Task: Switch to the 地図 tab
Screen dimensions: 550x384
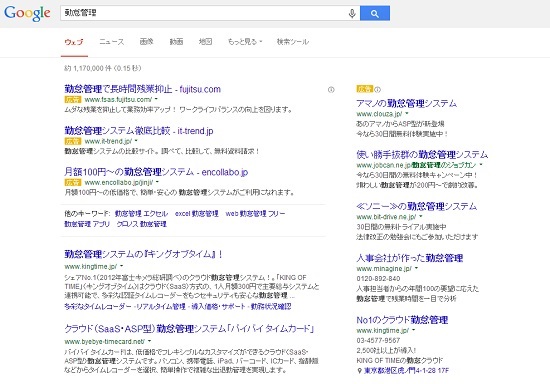Action: point(206,42)
